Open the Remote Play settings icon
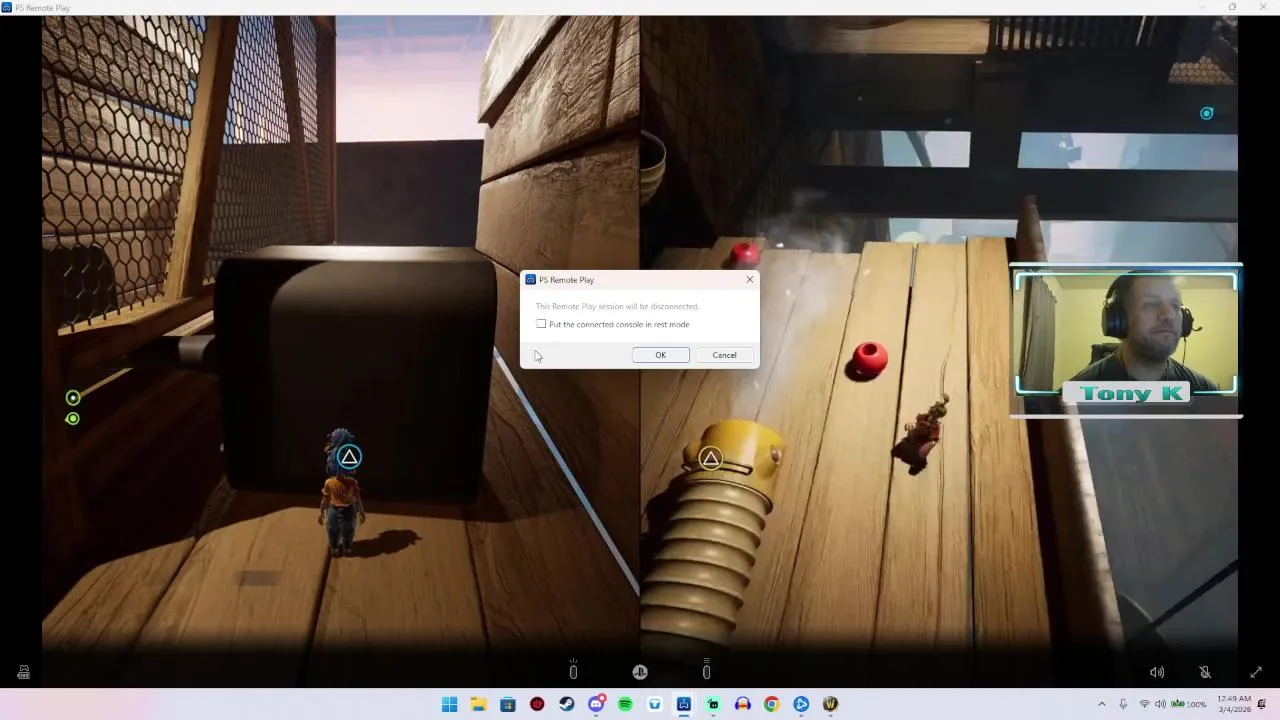 (x=23, y=672)
